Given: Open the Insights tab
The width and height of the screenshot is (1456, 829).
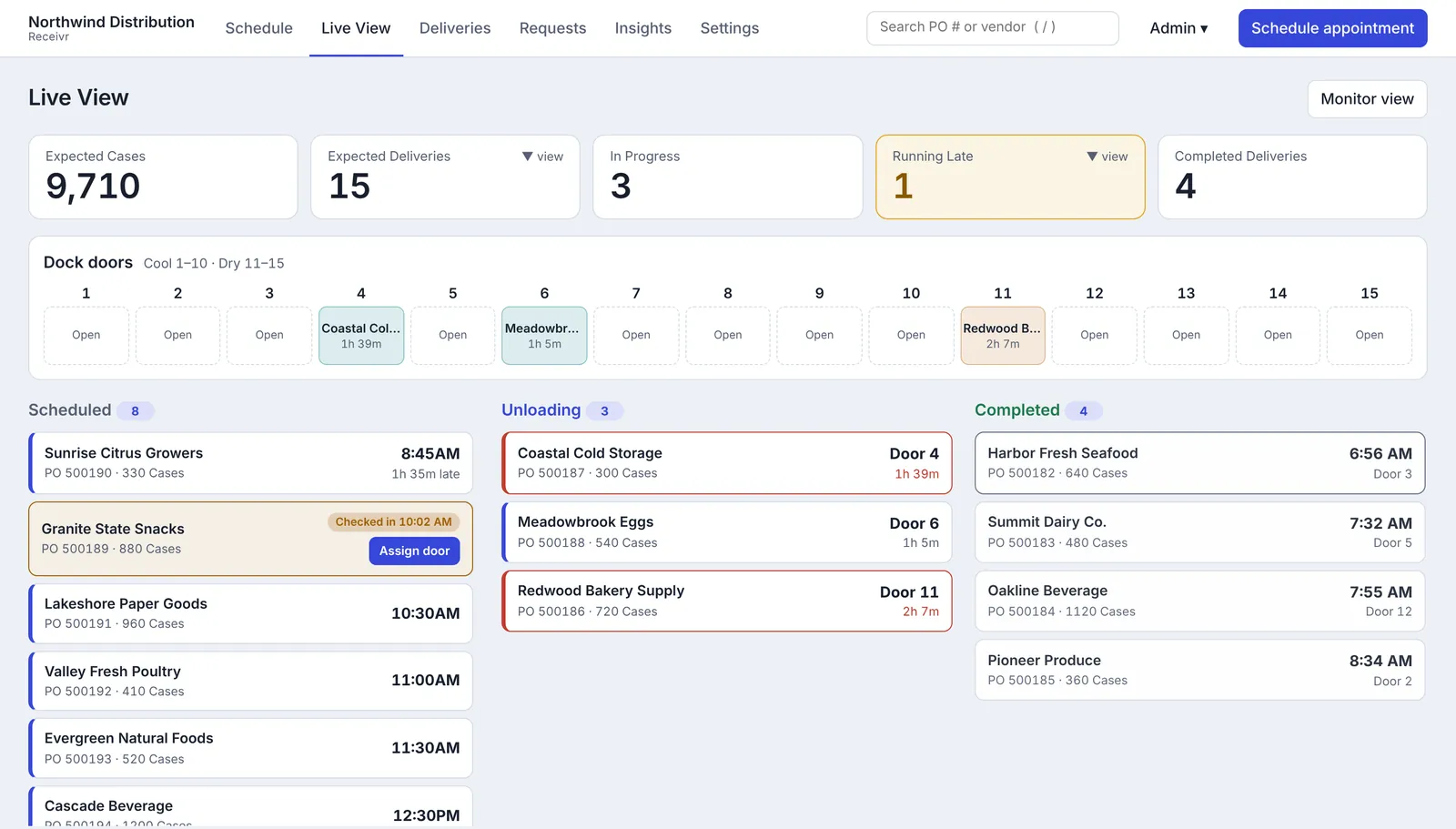Looking at the screenshot, I should pos(643,28).
